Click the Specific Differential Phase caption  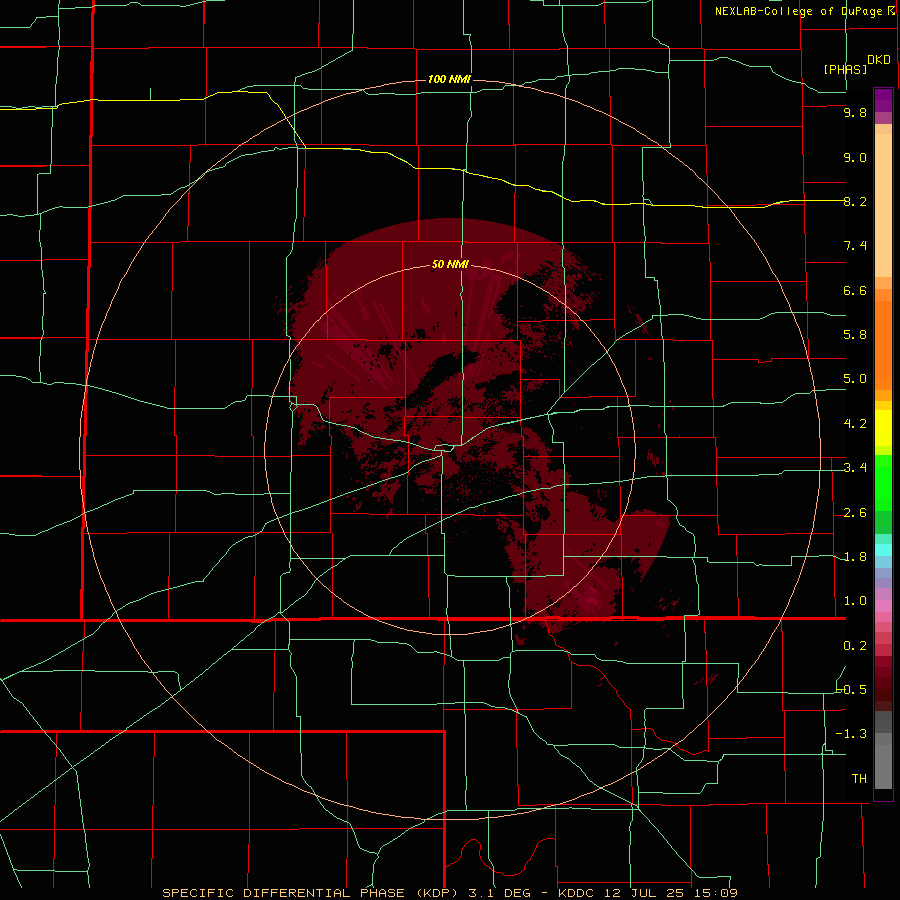coord(449,893)
